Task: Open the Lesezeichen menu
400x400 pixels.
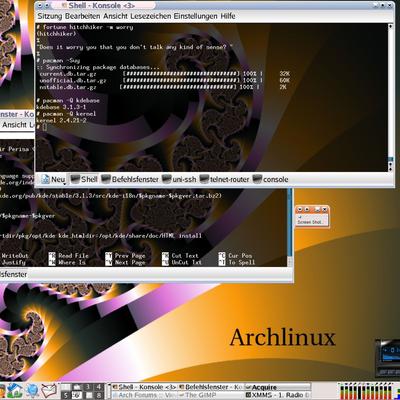Action: (x=151, y=16)
